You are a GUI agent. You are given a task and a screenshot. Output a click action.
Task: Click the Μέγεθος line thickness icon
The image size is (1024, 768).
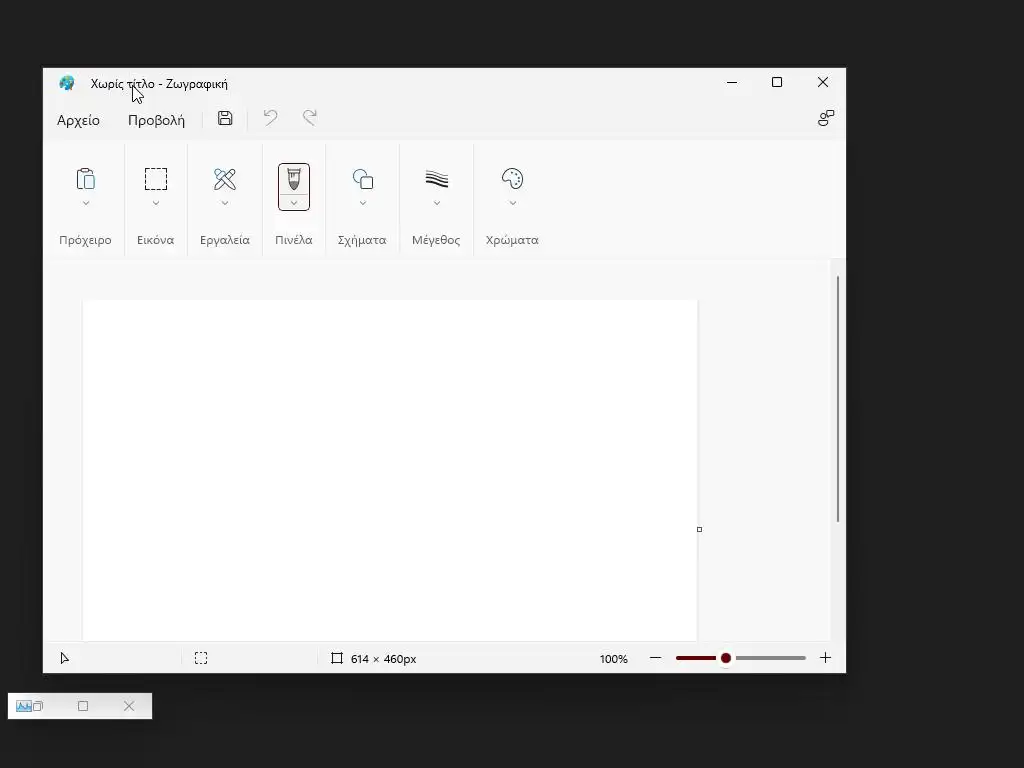coord(437,178)
